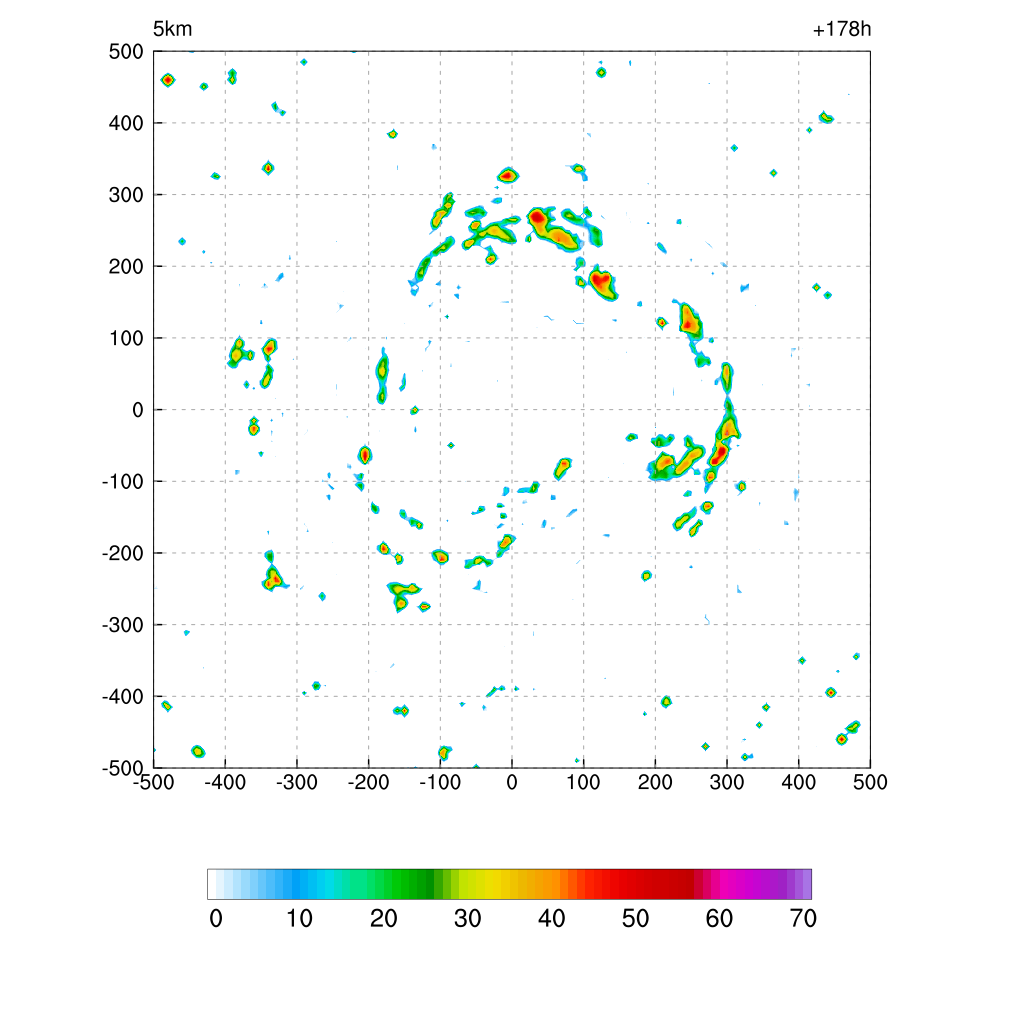Select the y-axis tick label -100
Viewport: 1024px width, 1024px height.
[123, 482]
